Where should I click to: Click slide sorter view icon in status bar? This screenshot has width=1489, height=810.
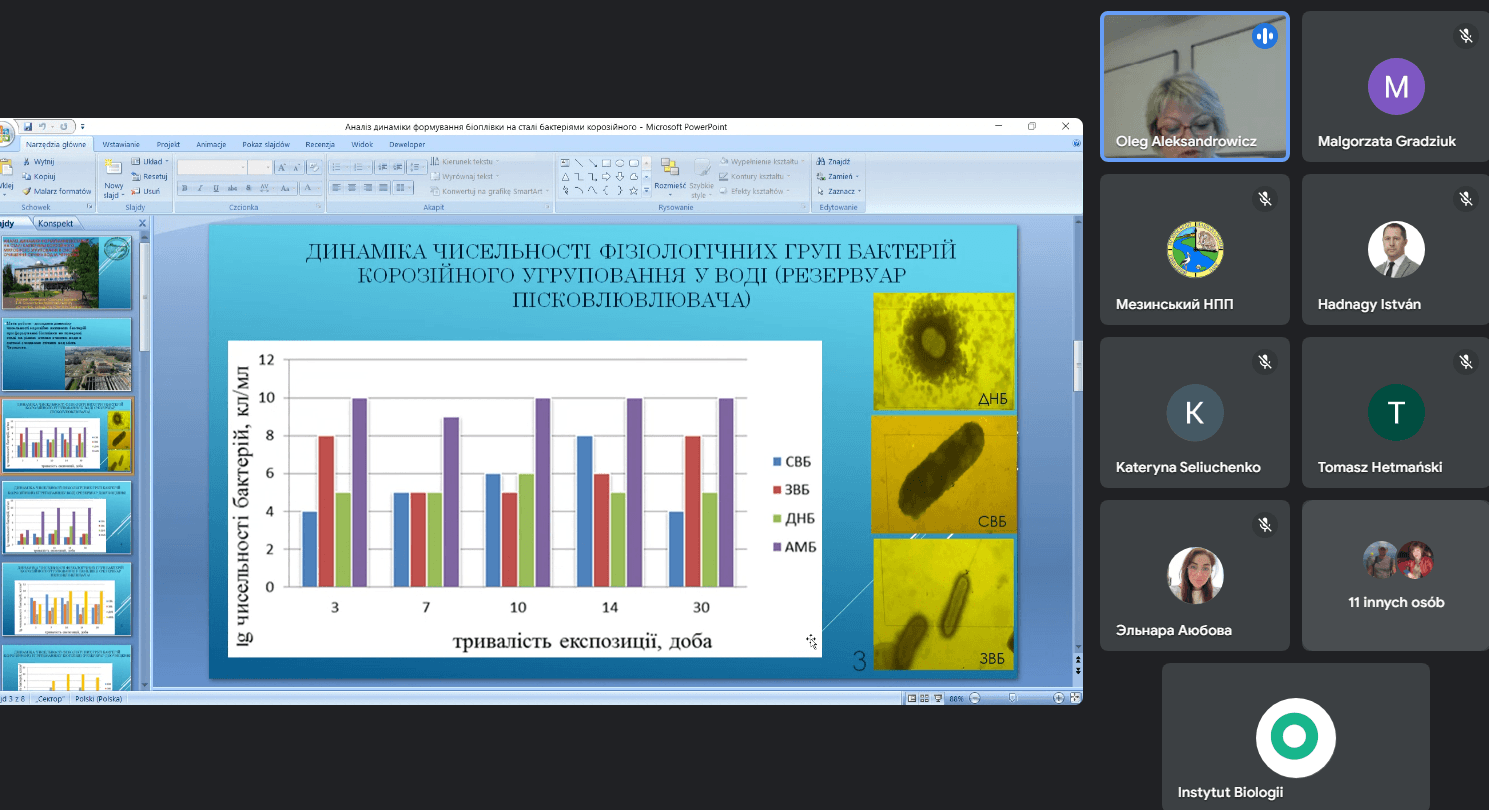pos(925,697)
